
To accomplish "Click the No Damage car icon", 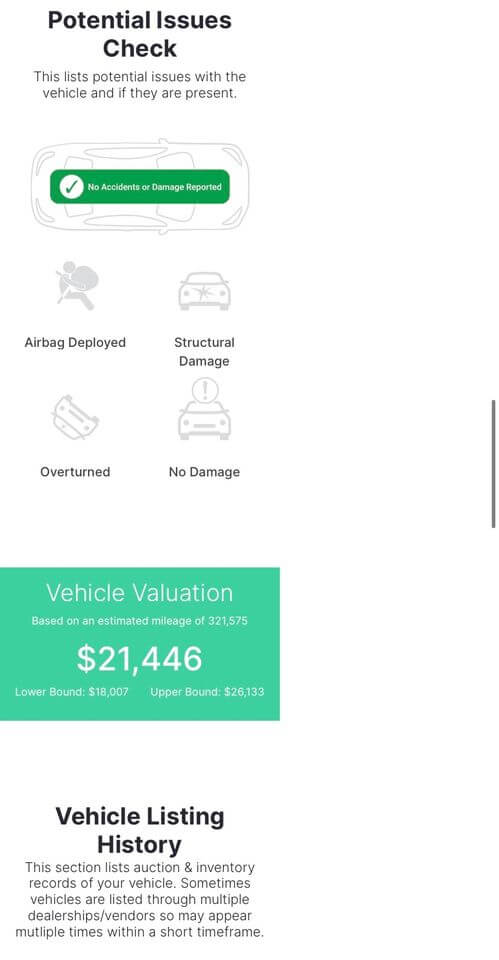I will coord(204,408).
